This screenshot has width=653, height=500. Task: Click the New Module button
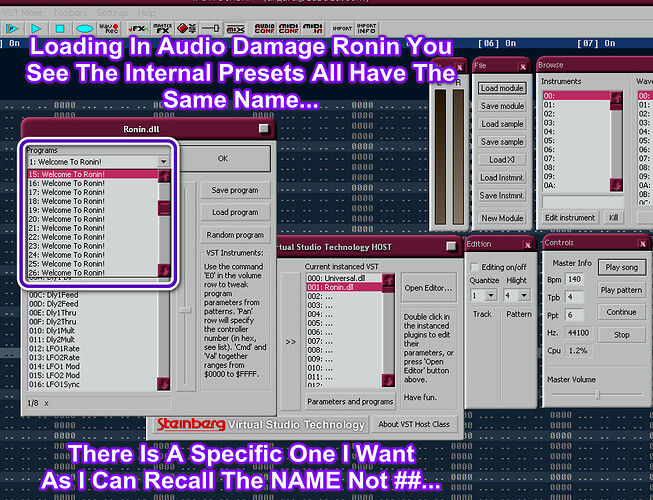(502, 218)
